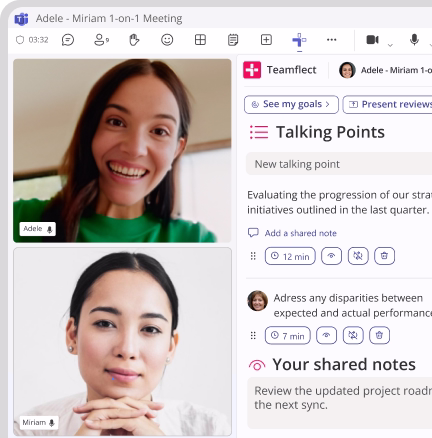Click the crossed icon next to 12 min

click(x=358, y=256)
